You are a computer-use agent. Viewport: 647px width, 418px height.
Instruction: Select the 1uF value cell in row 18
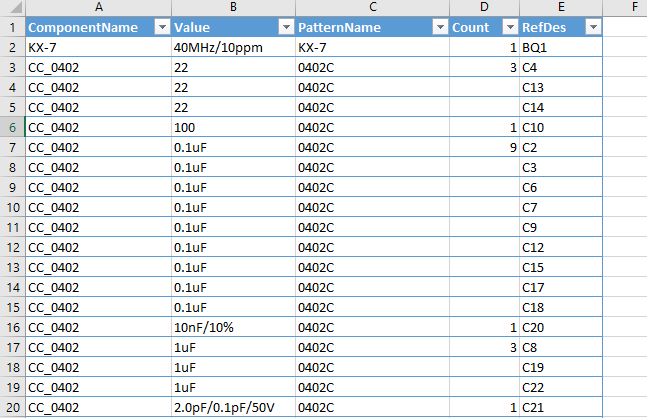[x=234, y=368]
